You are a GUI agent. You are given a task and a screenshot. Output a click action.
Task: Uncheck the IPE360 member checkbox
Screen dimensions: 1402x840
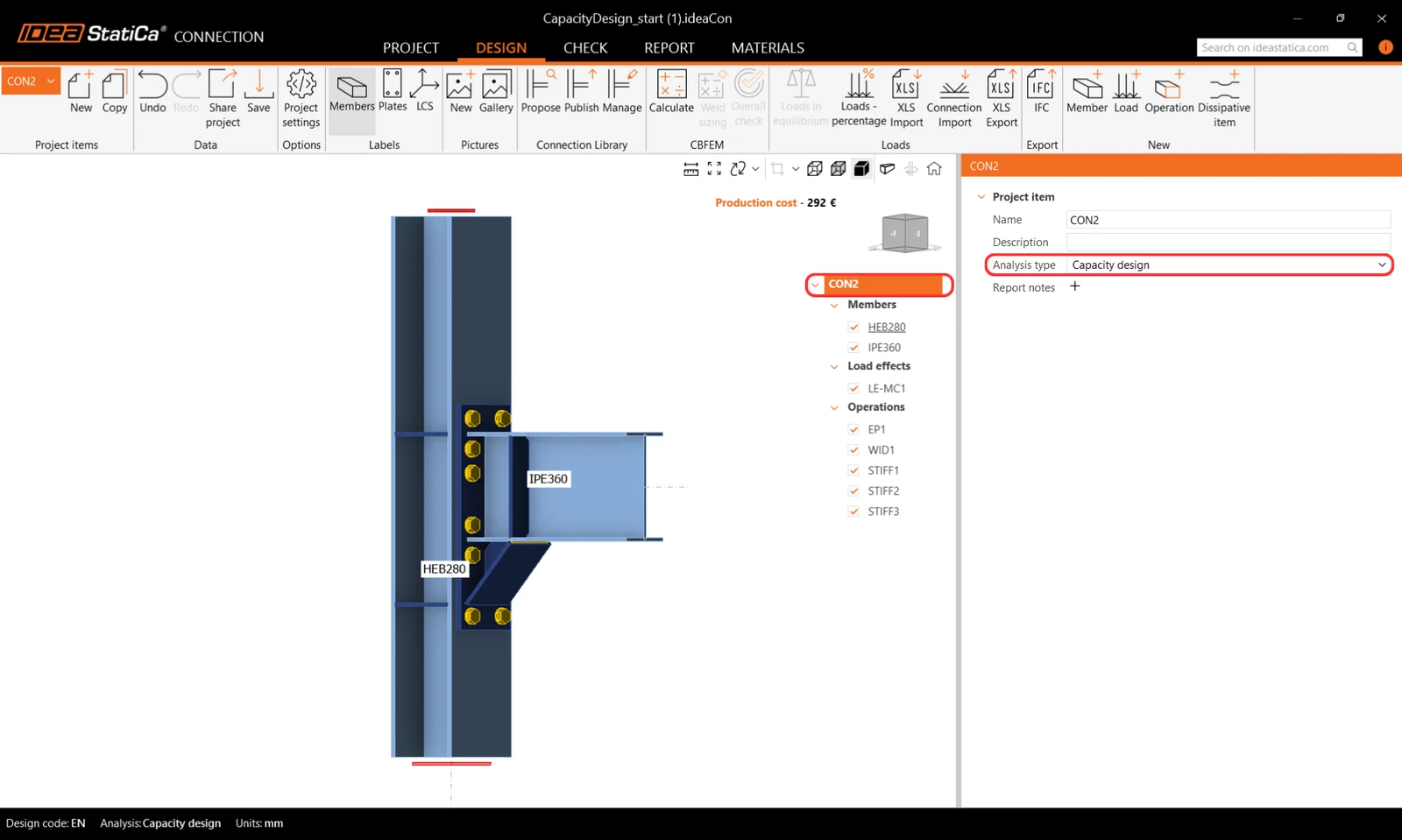point(853,348)
